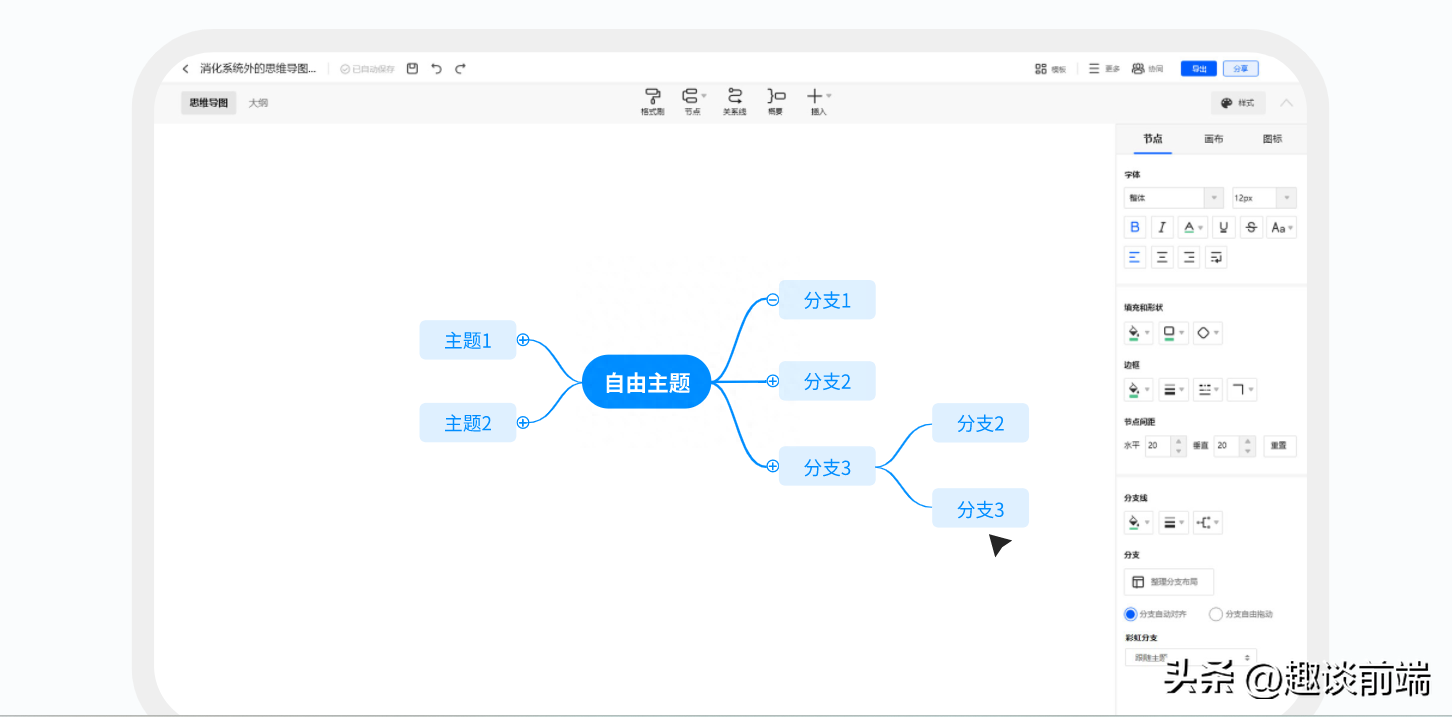Open the branch line width dropdown
The width and height of the screenshot is (1452, 717).
1174,522
